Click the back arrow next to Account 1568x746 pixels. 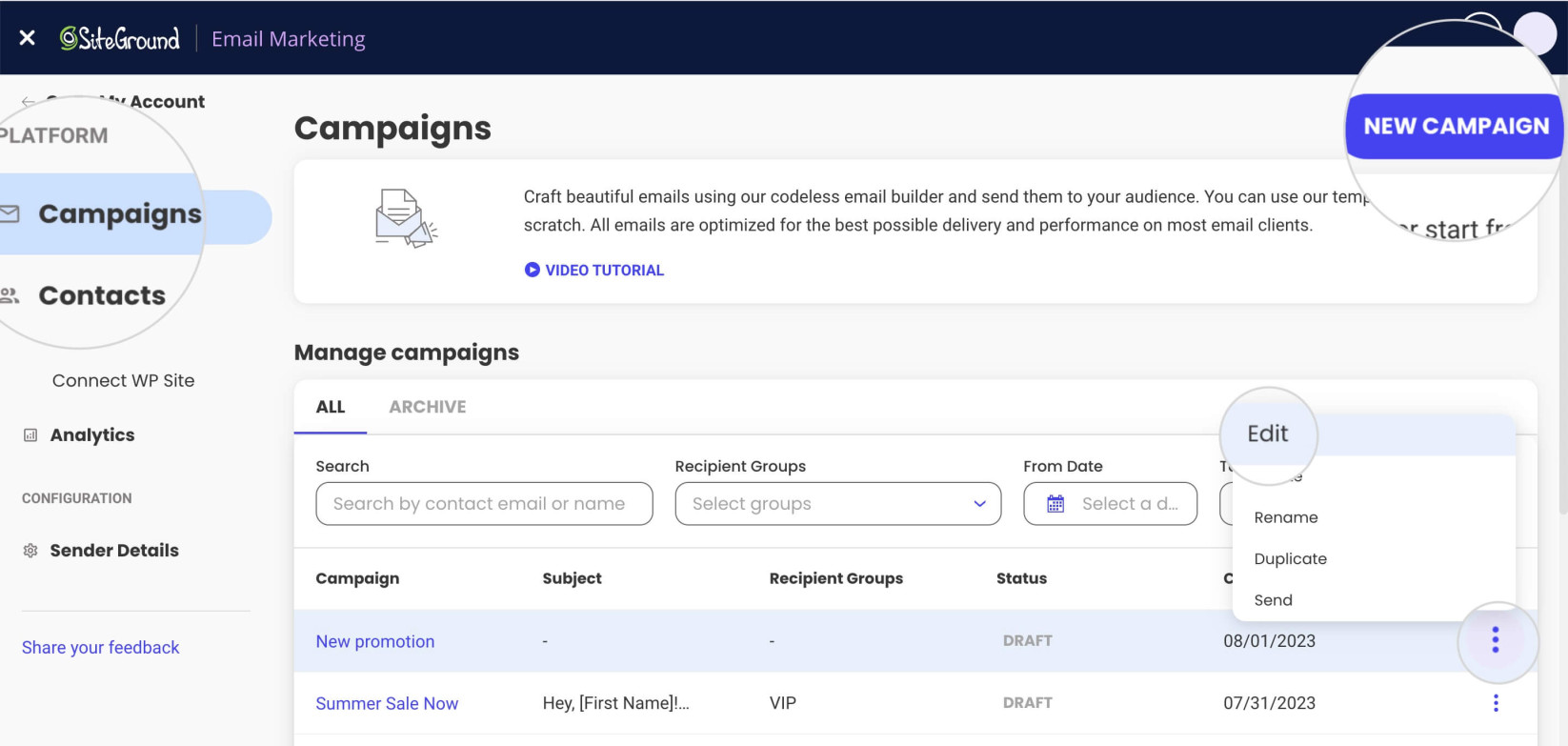(x=29, y=102)
